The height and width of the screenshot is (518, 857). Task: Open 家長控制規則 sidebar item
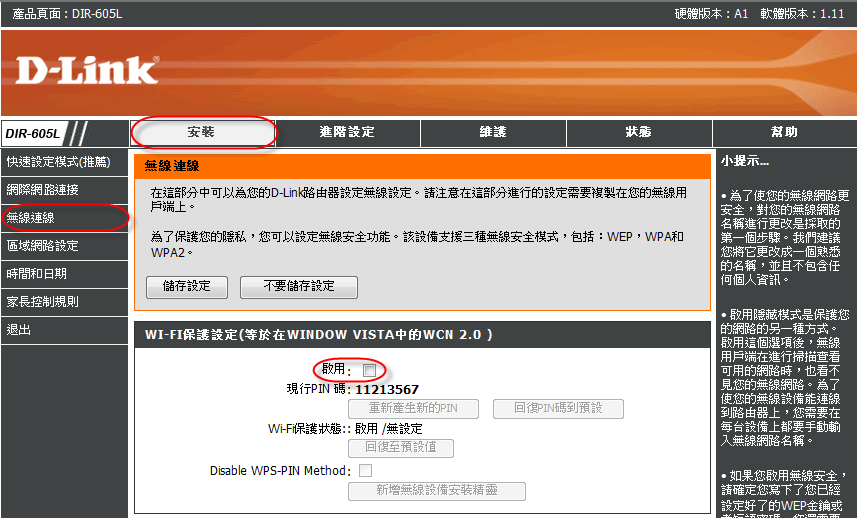pos(64,302)
